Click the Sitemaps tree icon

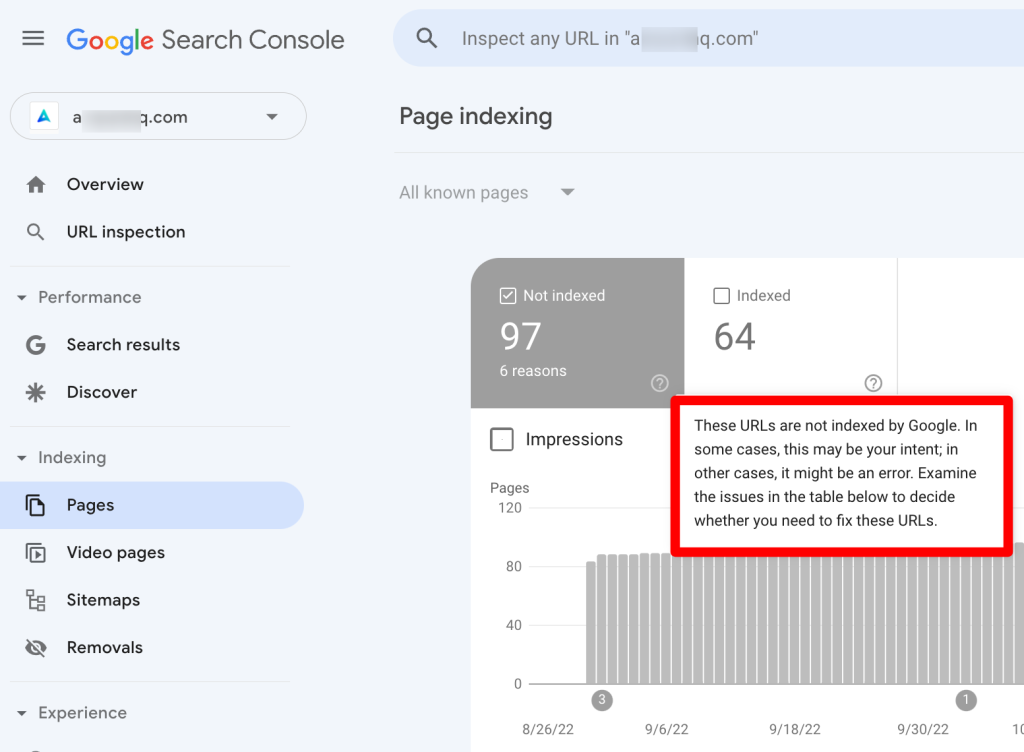(x=35, y=600)
